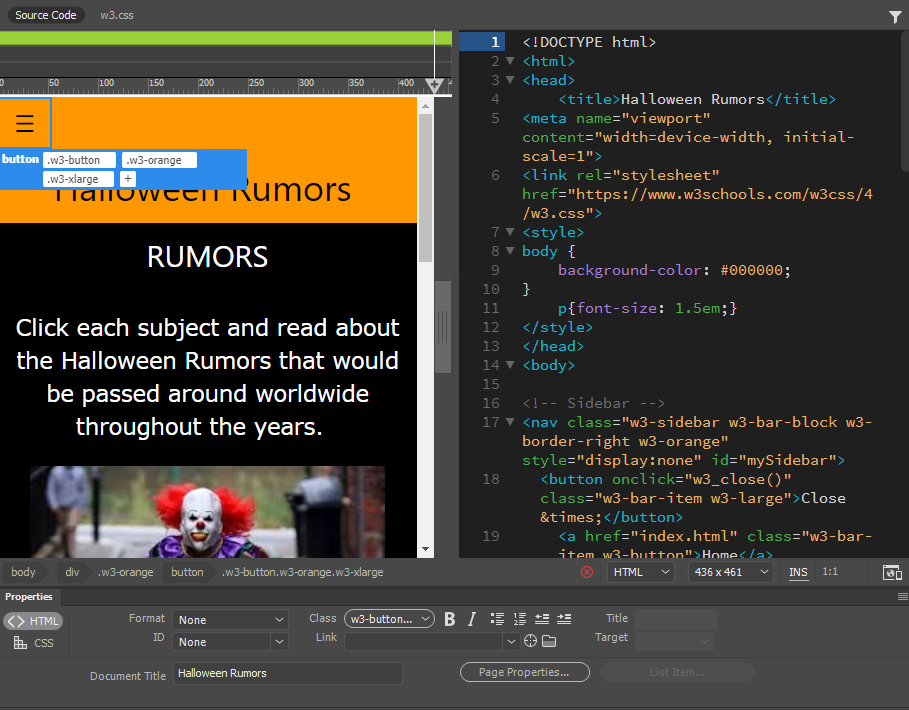Image resolution: width=909 pixels, height=710 pixels.
Task: Apply Bold formatting in Properties panel
Action: 450,619
